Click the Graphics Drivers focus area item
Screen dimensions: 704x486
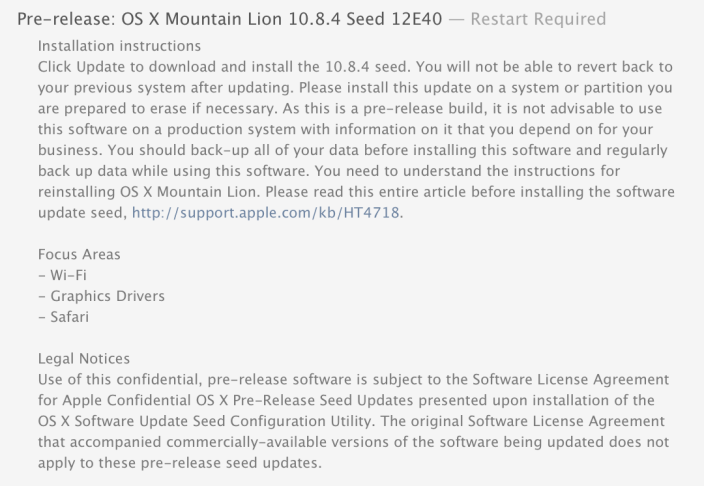point(101,296)
